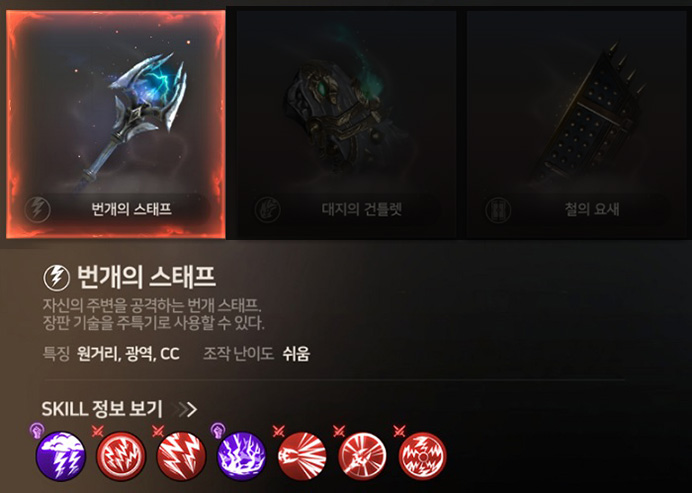Expand SKILL 정보 보기 with the double chevron

coord(186,409)
